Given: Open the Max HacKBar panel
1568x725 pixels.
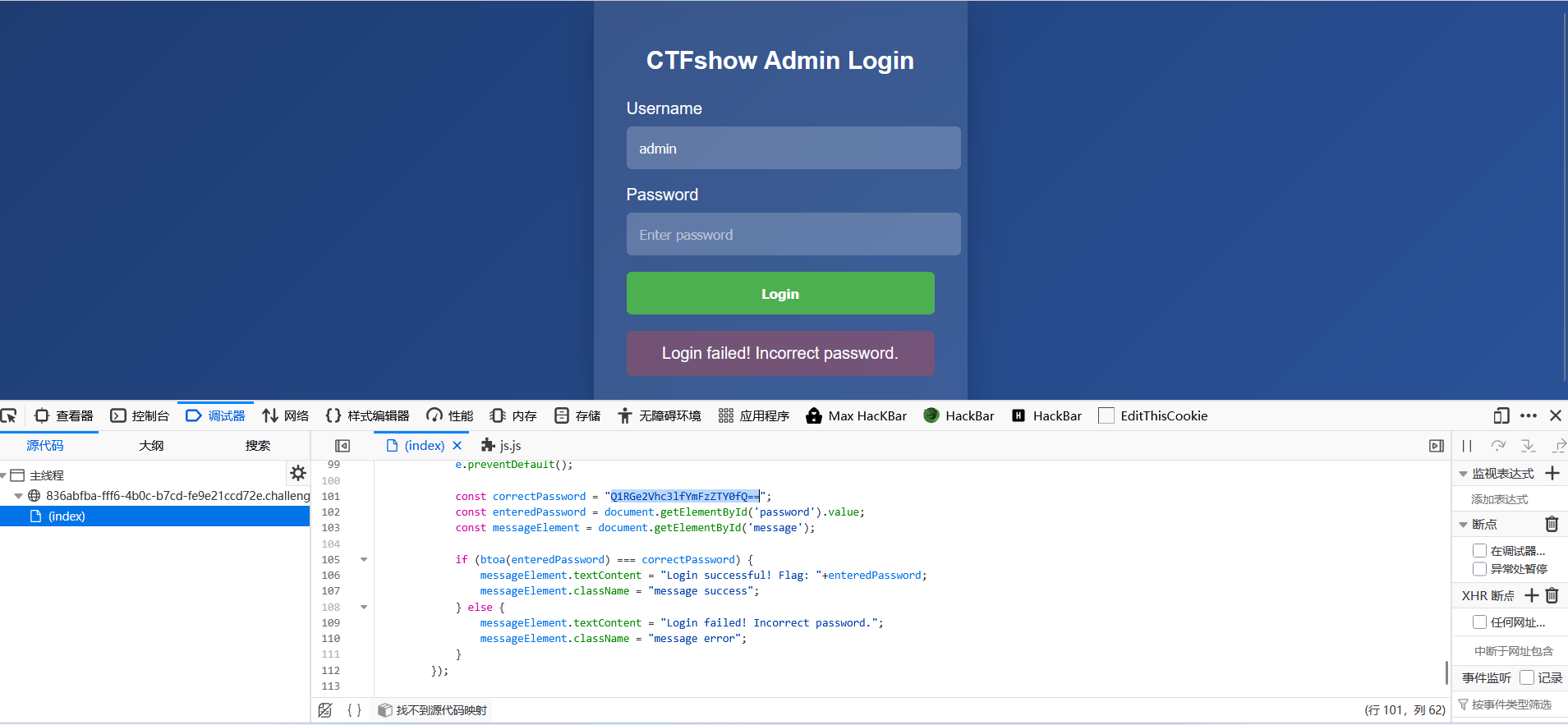Looking at the screenshot, I should pos(857,415).
